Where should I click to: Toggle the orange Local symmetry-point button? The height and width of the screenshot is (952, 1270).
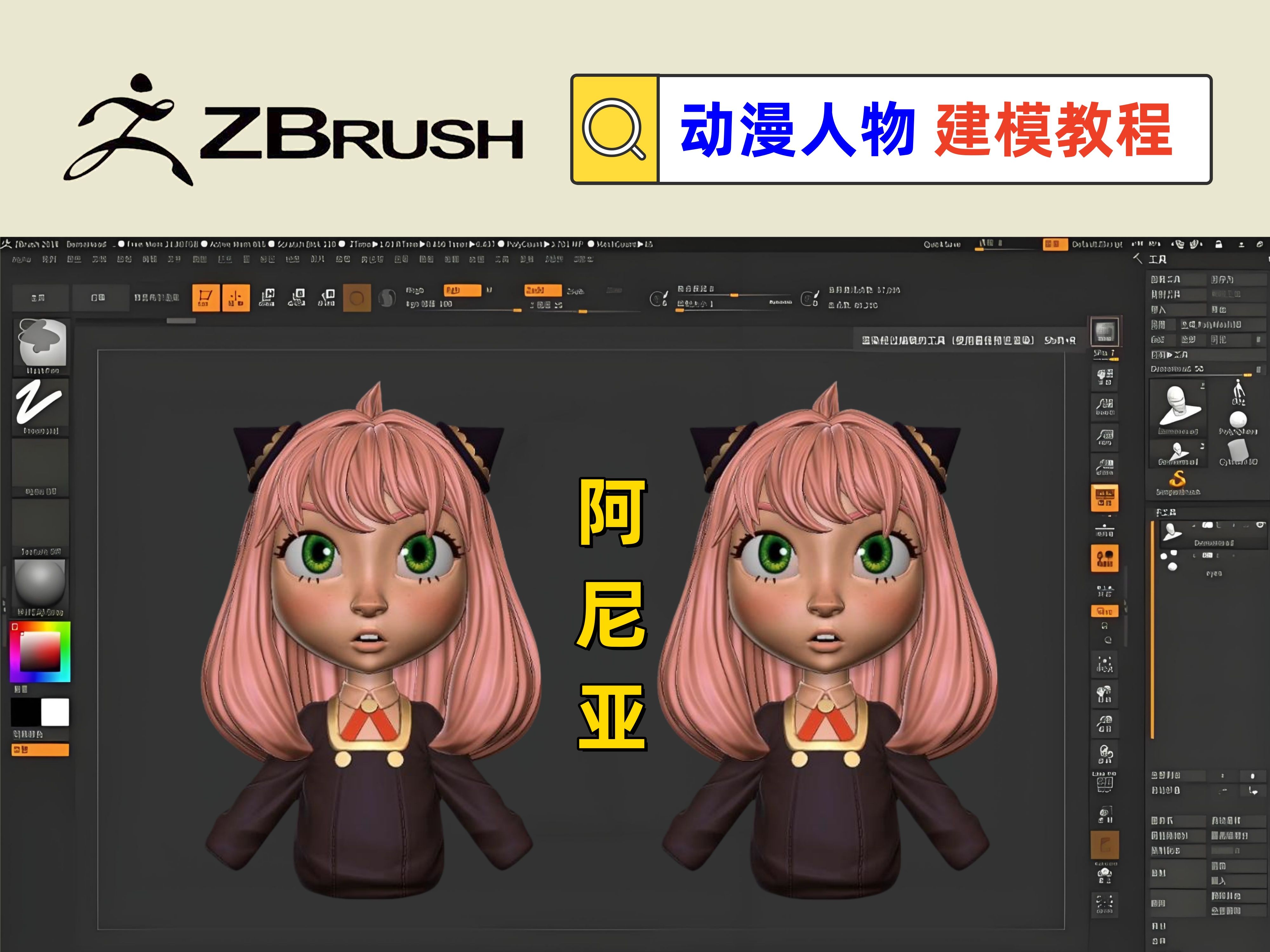pos(1105,558)
